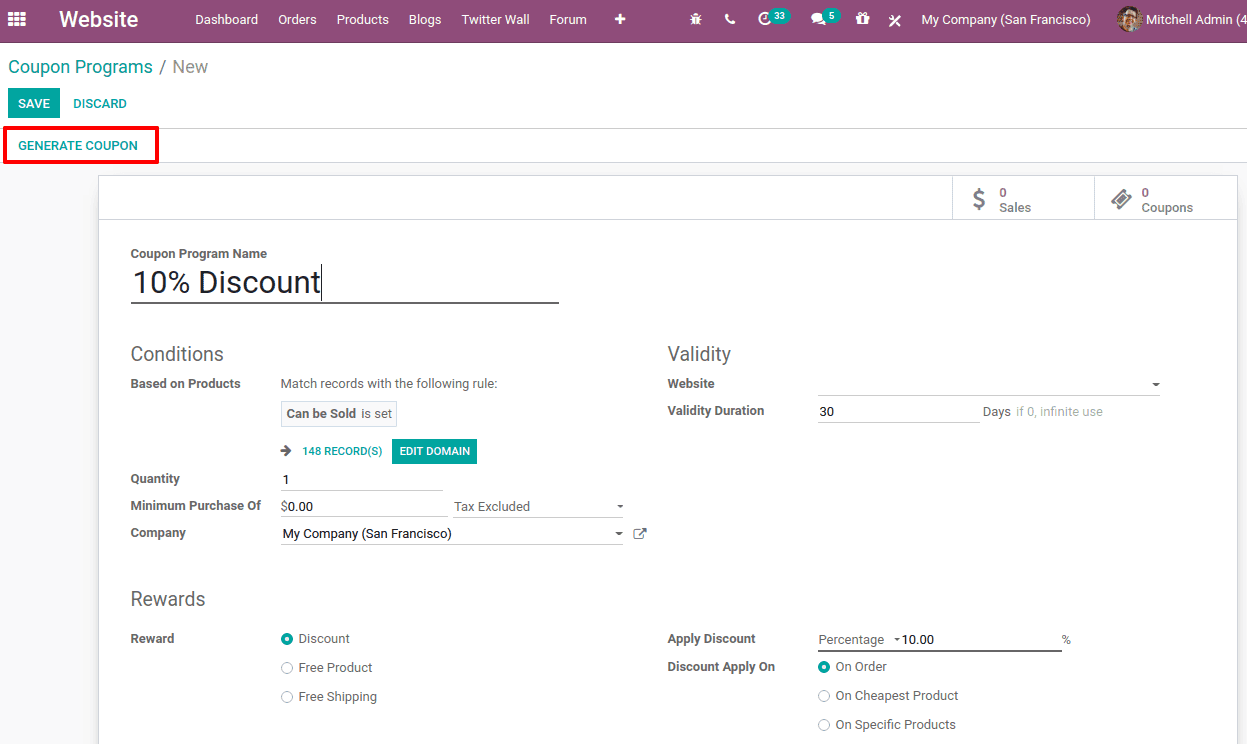The image size is (1247, 744).
Task: Click the 'New' breadcrumb text
Action: click(x=190, y=67)
